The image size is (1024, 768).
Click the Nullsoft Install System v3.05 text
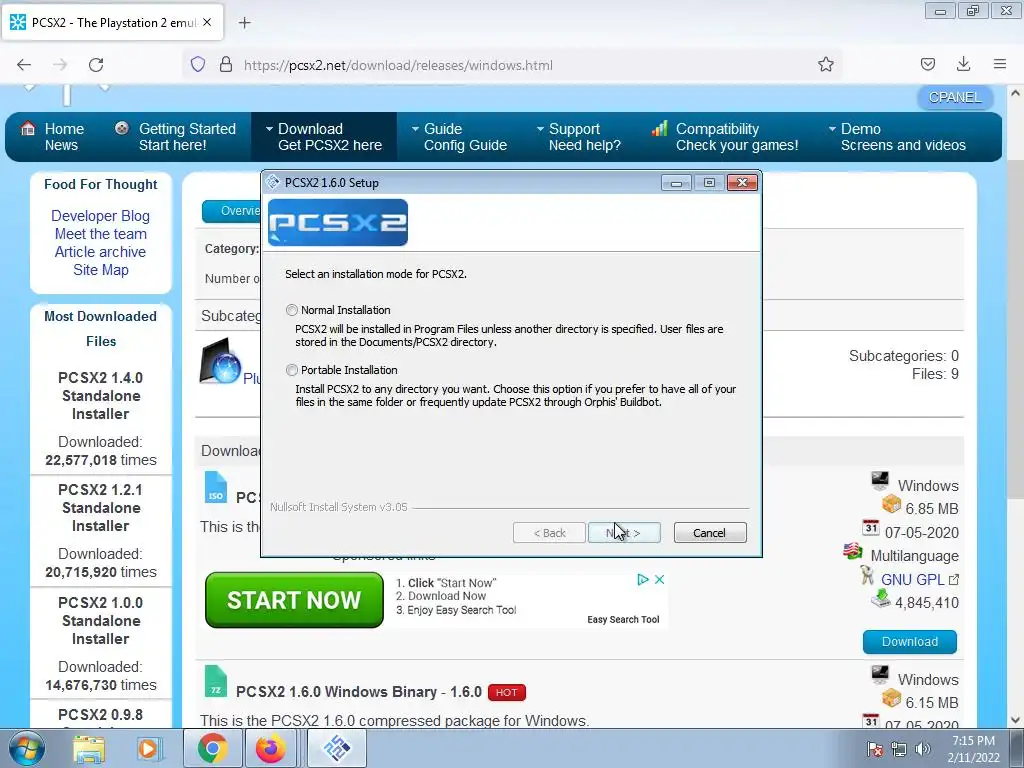point(338,507)
